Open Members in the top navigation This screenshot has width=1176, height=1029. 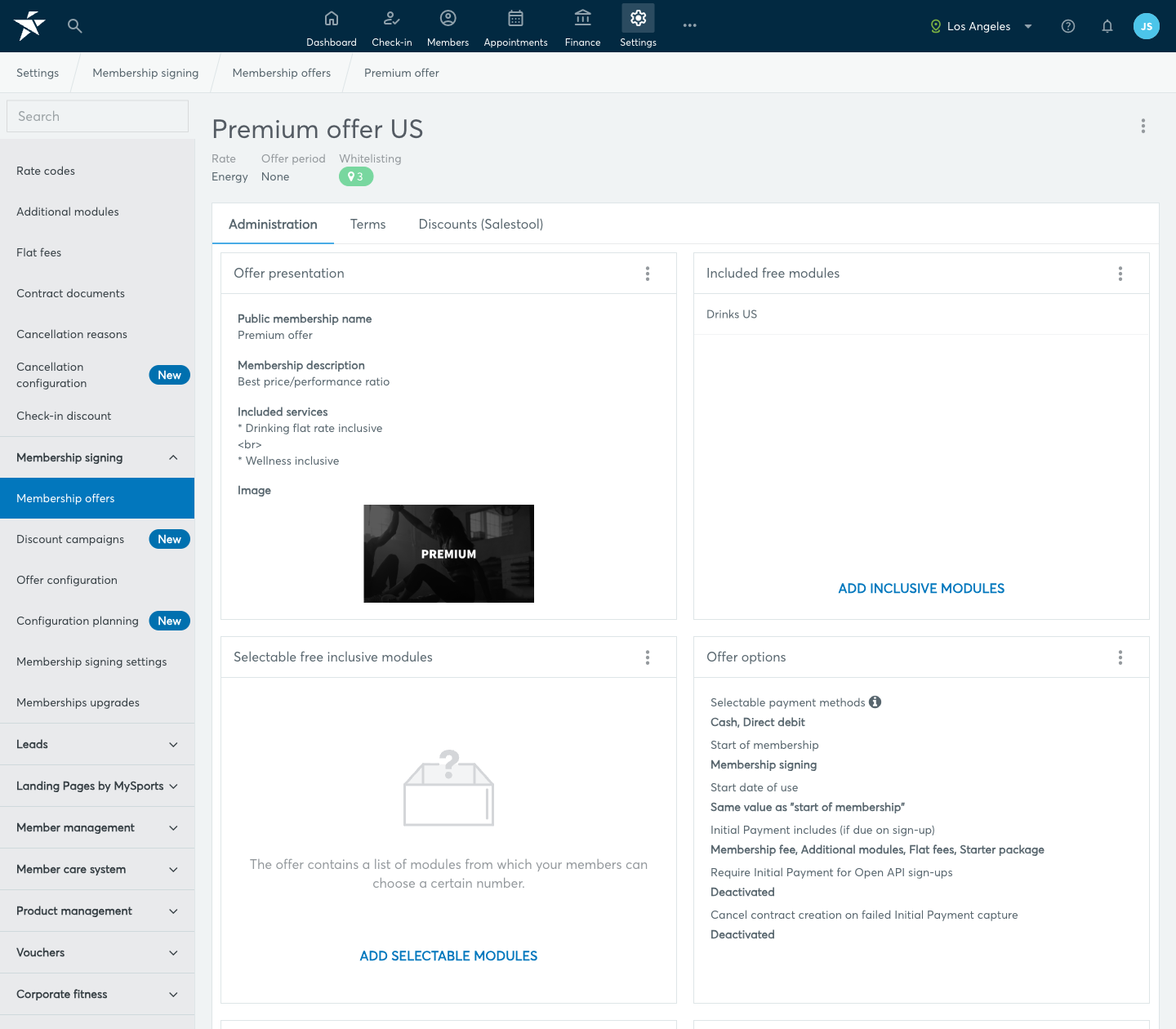448,27
